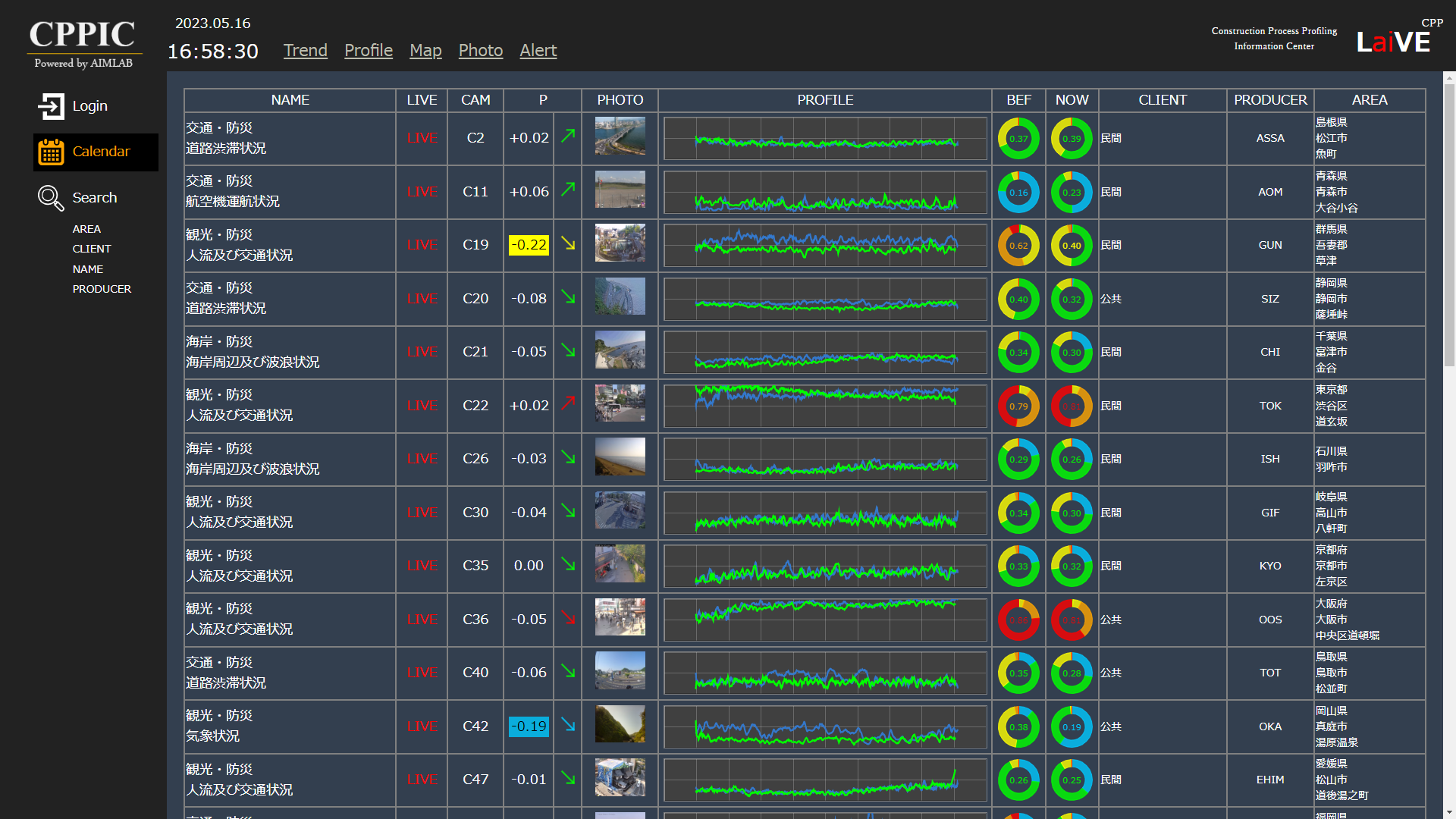Search by AREA in the sidebar

86,229
